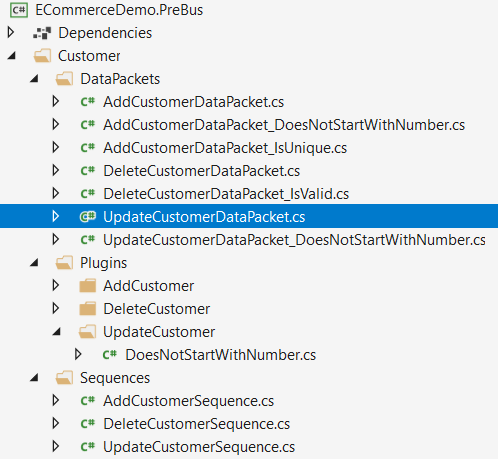Collapse the Plugins folder arrow
Viewport: 498px width, 459px height.
coord(34,263)
